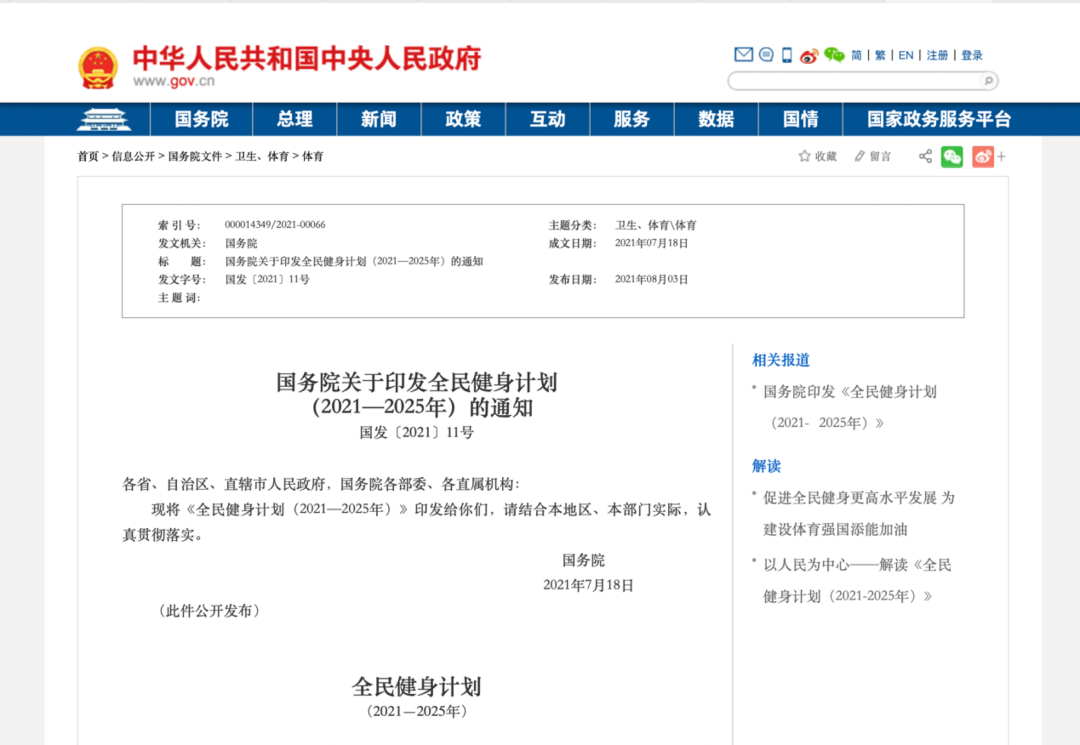
Task: Select 国家政务服务平台 in the navigation bar
Action: [x=938, y=119]
